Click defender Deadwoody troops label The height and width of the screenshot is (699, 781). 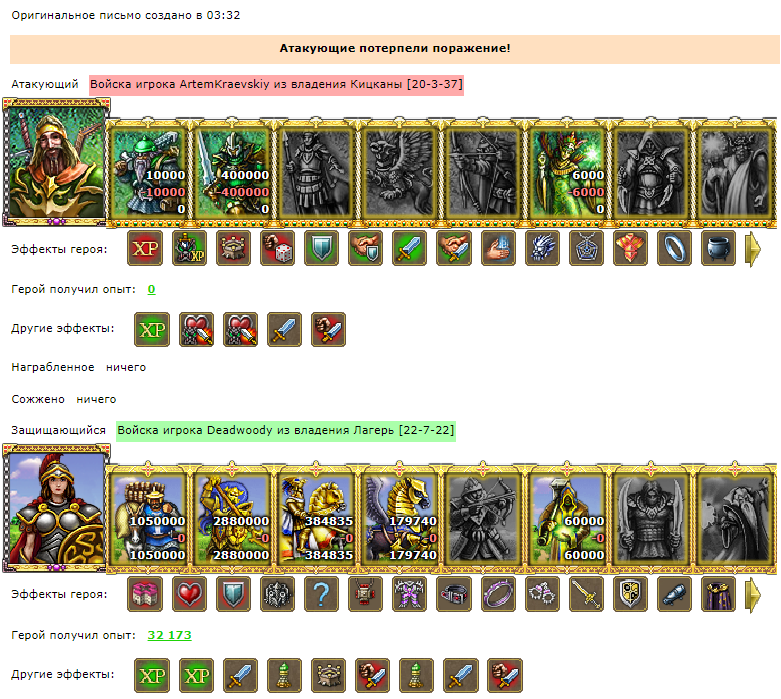pyautogui.click(x=286, y=430)
